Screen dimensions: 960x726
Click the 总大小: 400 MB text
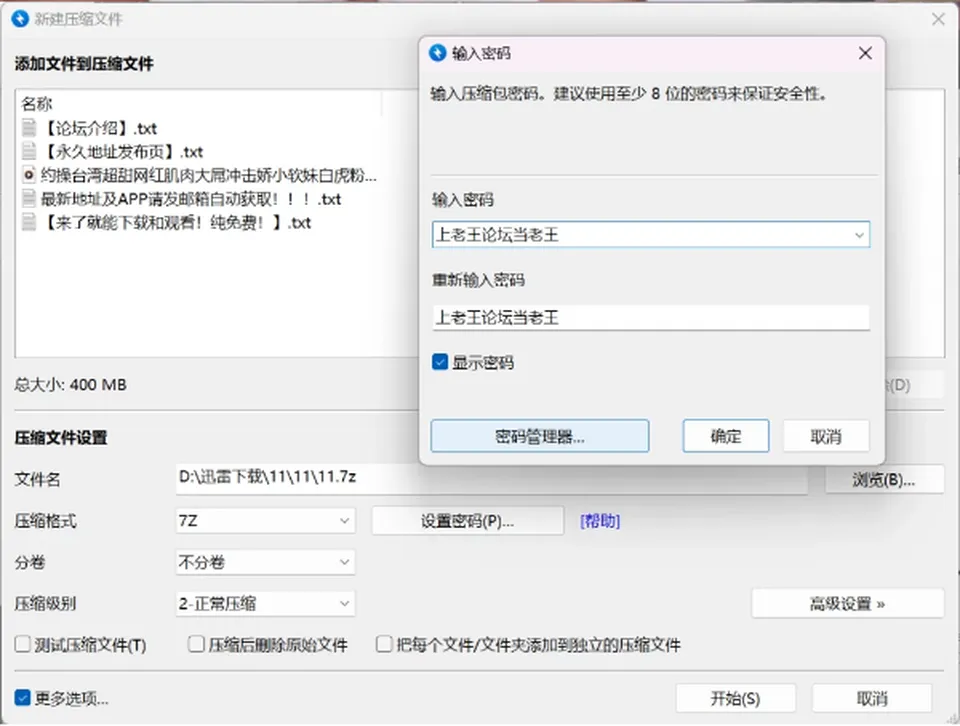tap(70, 384)
